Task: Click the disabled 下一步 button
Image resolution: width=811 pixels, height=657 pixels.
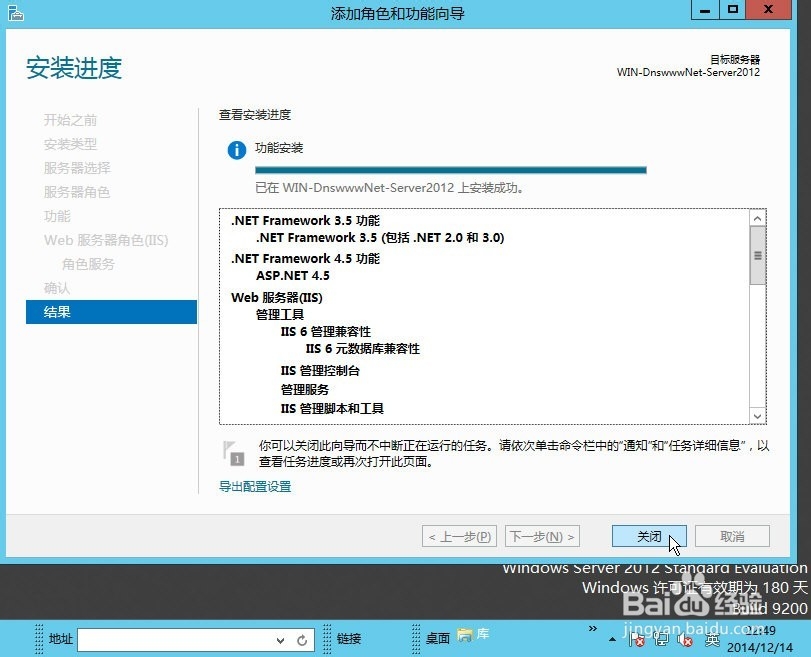Action: (x=541, y=536)
